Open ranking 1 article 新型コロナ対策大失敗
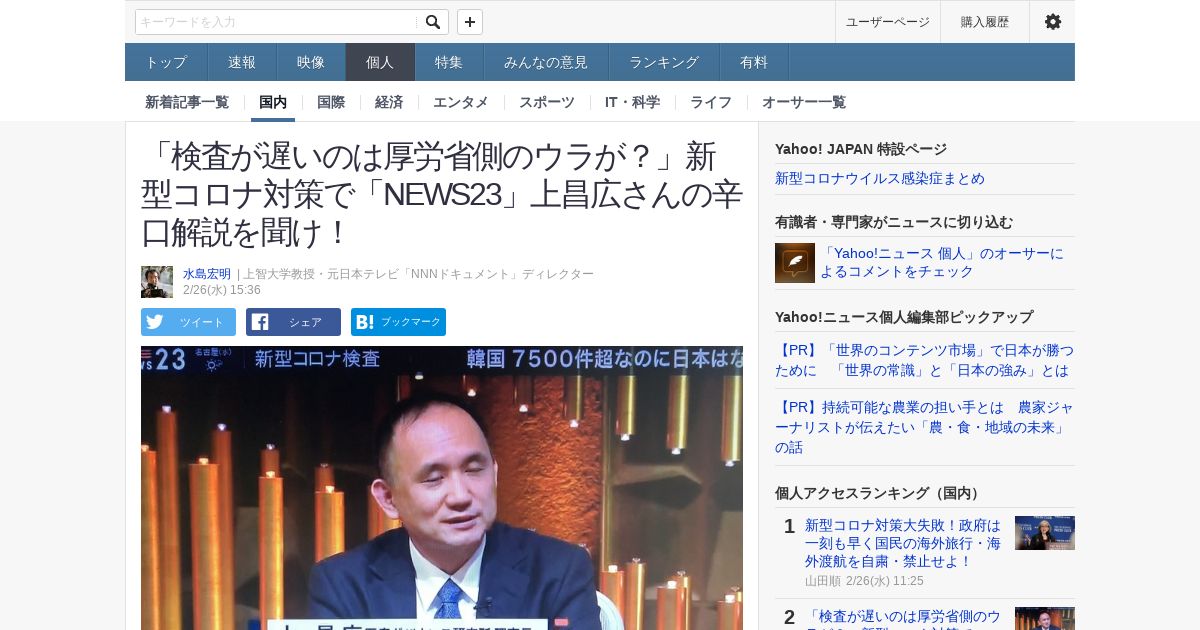This screenshot has width=1200, height=630. click(x=903, y=543)
